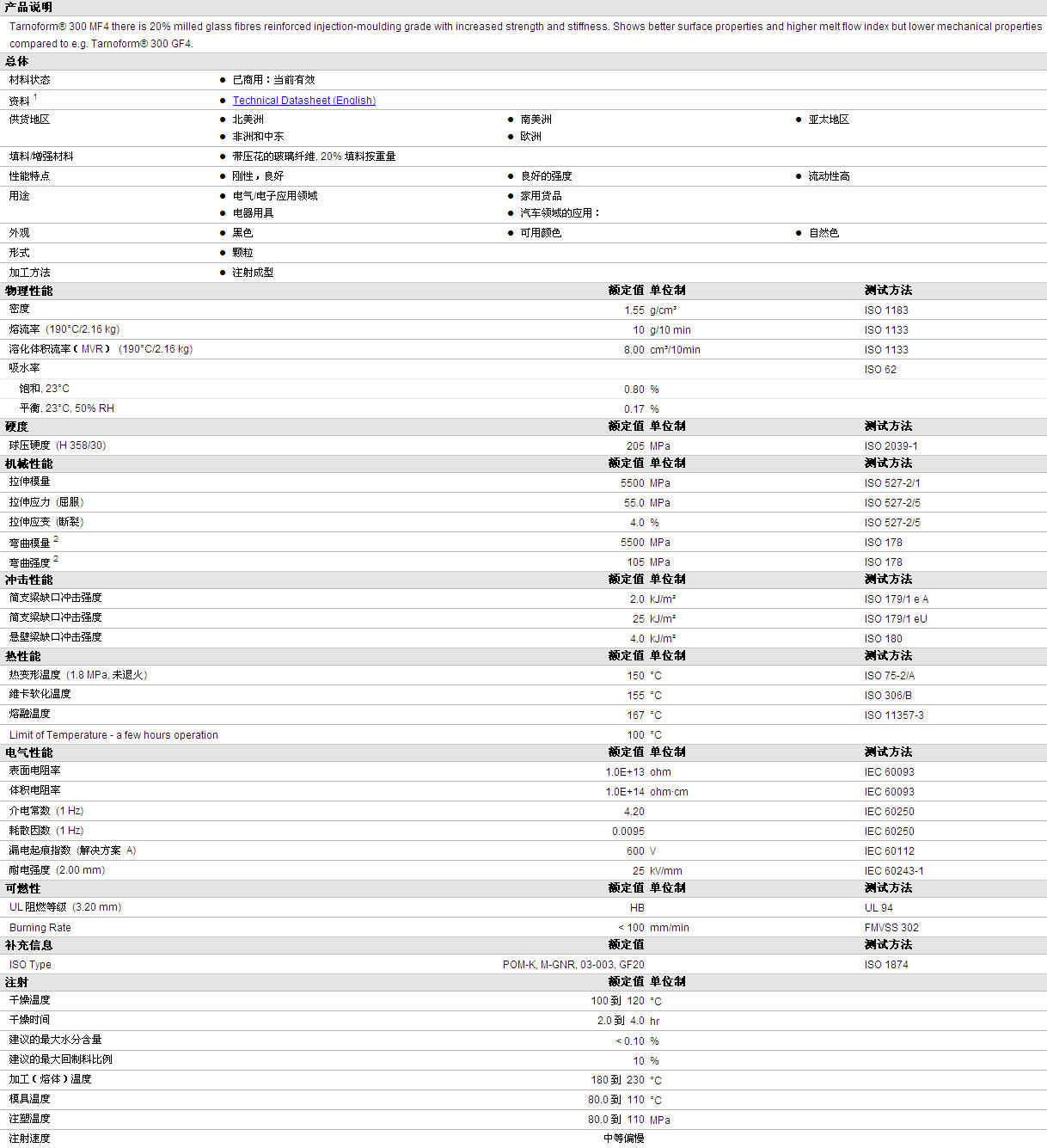Viewport: 1047px width, 1148px height.
Task: Select the test method ISO 527-2/1
Action: pos(892,483)
